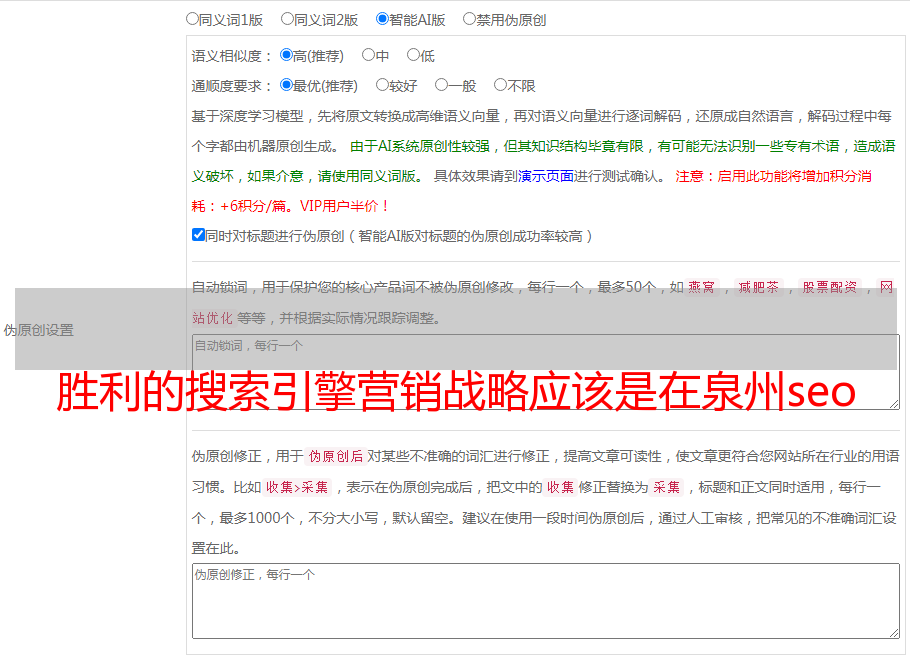This screenshot has height=658, width=911.
Task: Click the 收集>采集 example code
Action: tap(297, 487)
